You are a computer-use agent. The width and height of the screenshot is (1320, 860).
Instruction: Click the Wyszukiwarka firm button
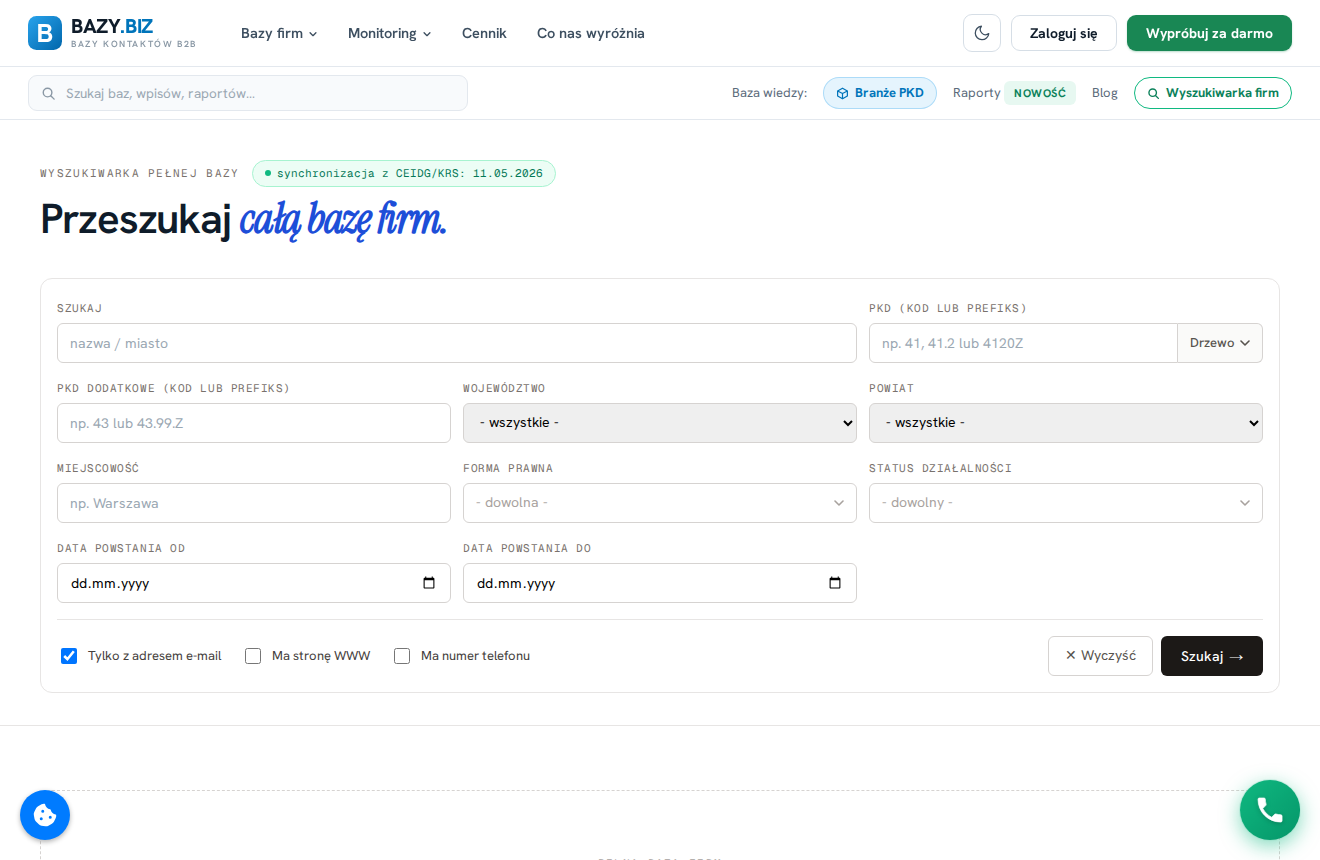point(1213,93)
